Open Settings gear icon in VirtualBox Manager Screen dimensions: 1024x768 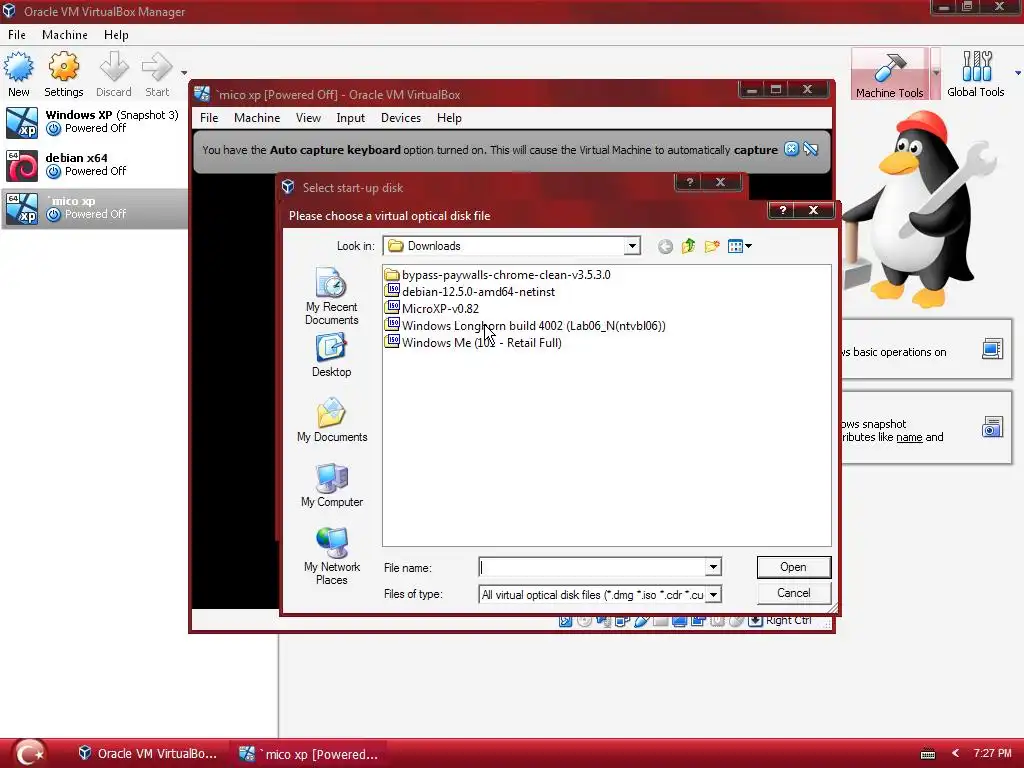pos(63,67)
